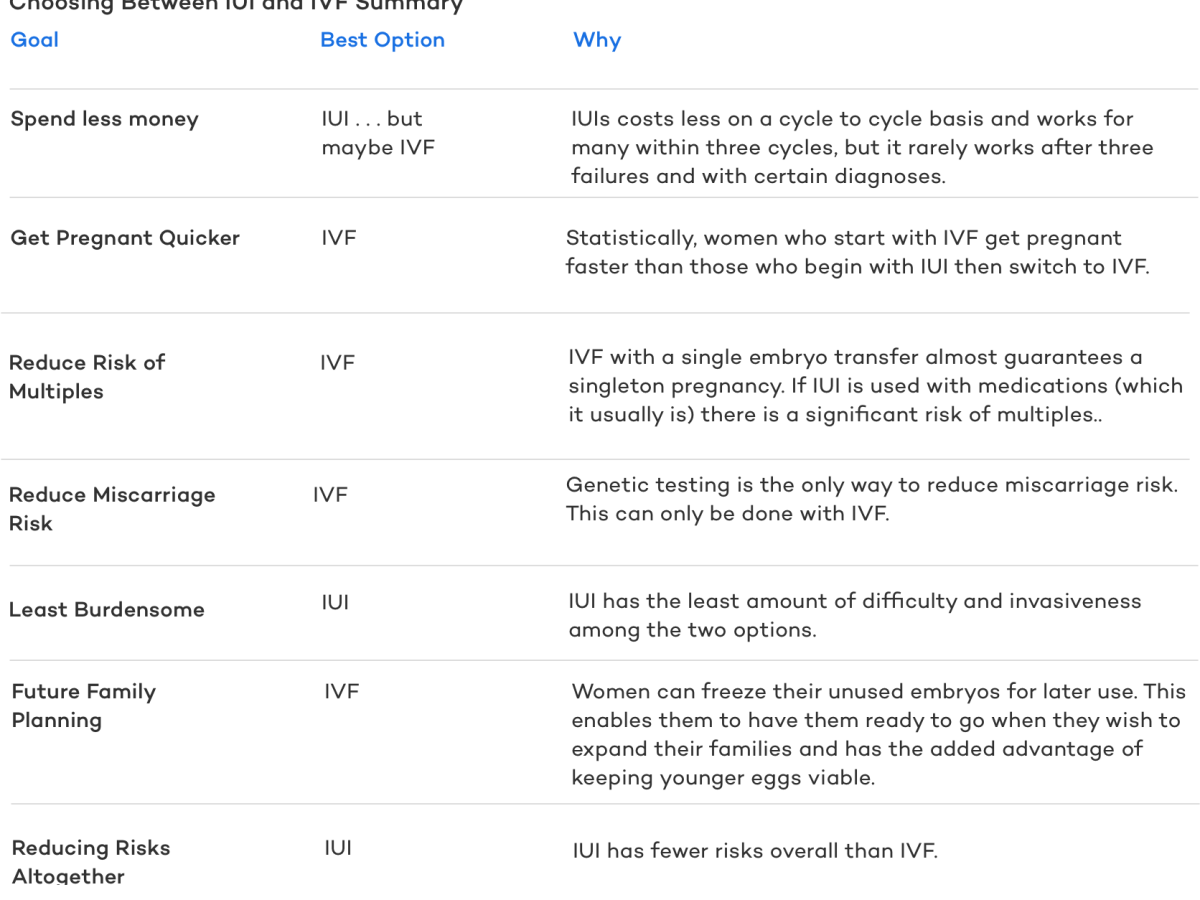This screenshot has width=1200, height=900.
Task: Select the Reducing Risks Altogether goal
Action: pyautogui.click(x=91, y=862)
